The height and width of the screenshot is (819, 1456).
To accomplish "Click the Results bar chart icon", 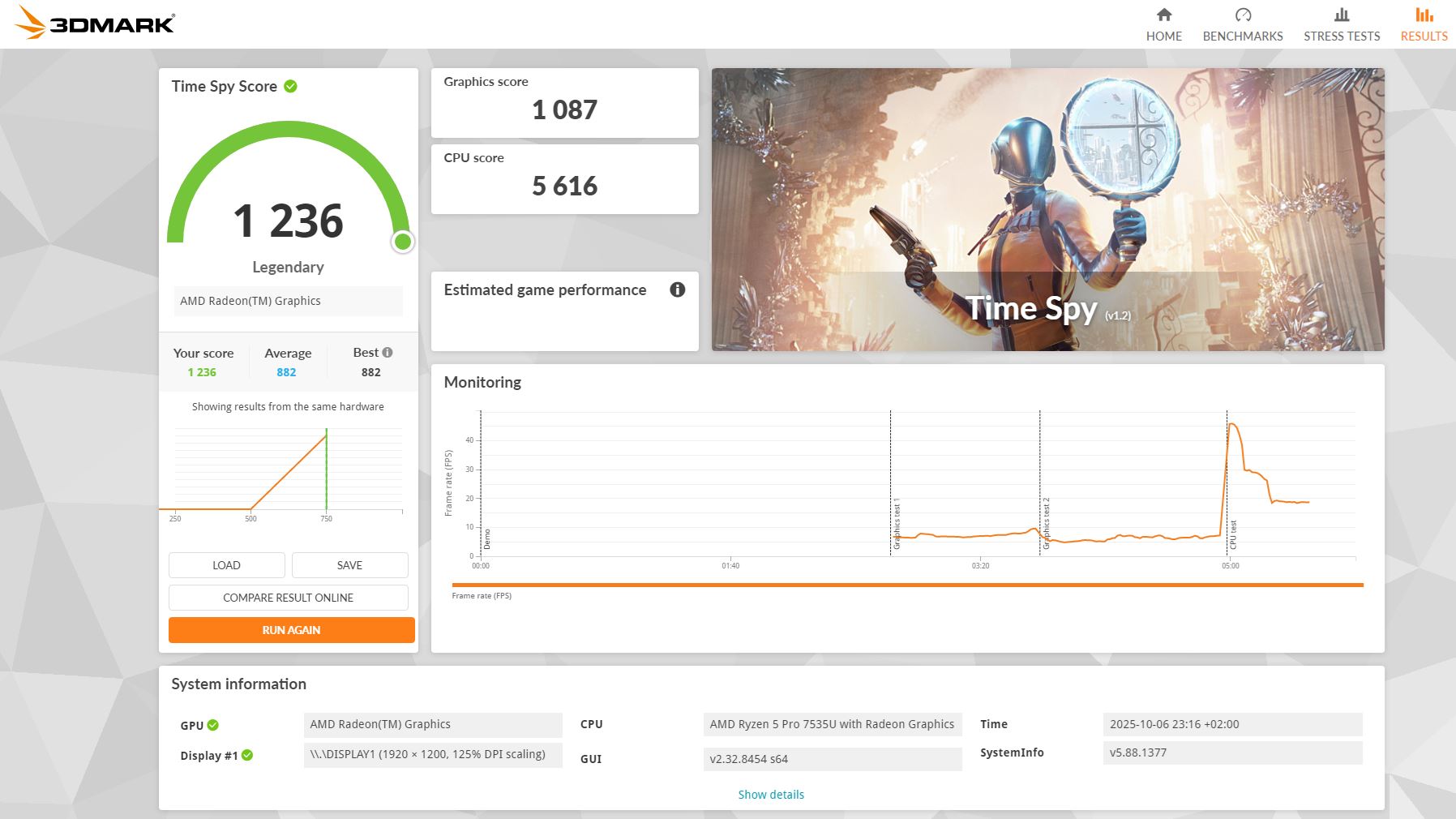I will [1424, 15].
